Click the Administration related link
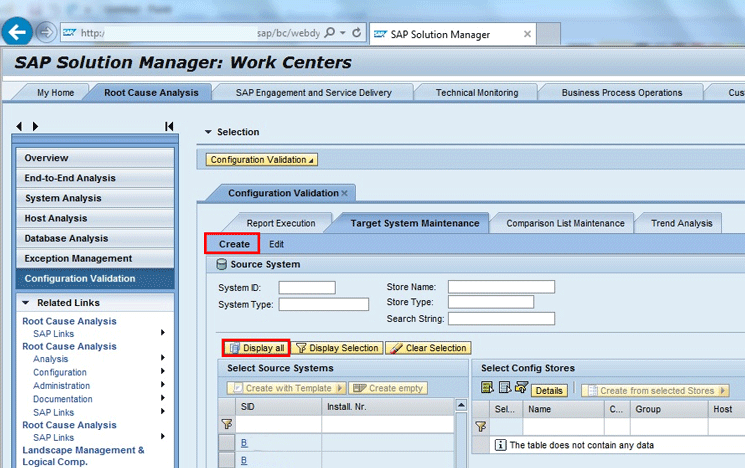Screen dimensions: 745x468 click(x=61, y=385)
